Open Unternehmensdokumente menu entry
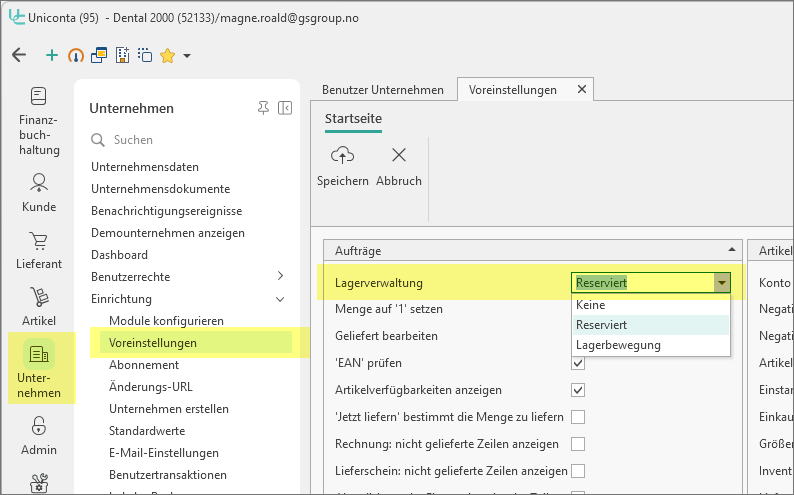794x495 pixels. (161, 189)
